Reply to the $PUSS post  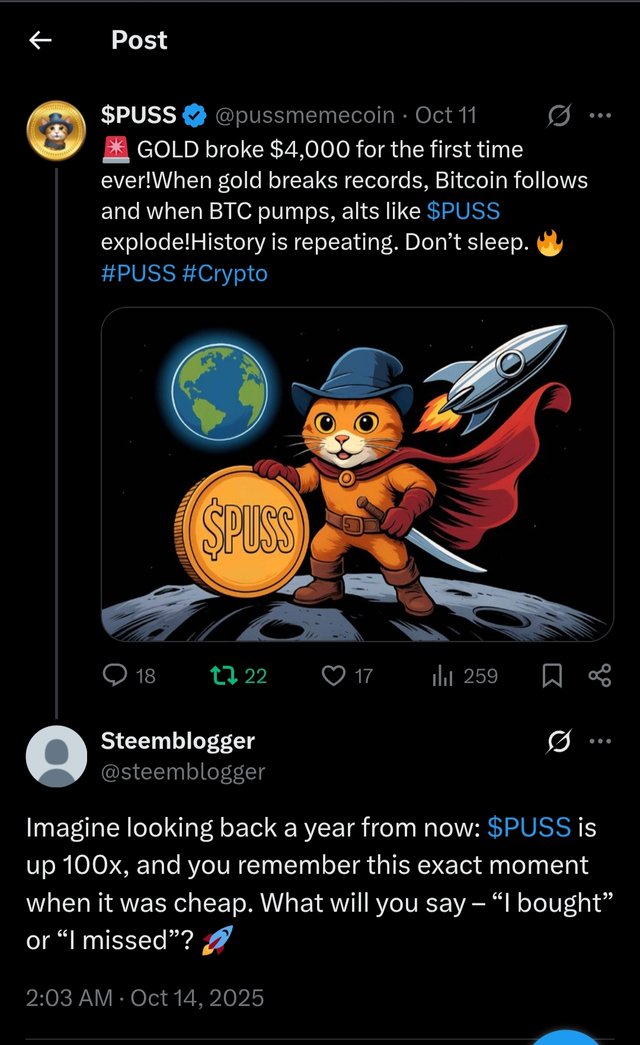(x=116, y=676)
